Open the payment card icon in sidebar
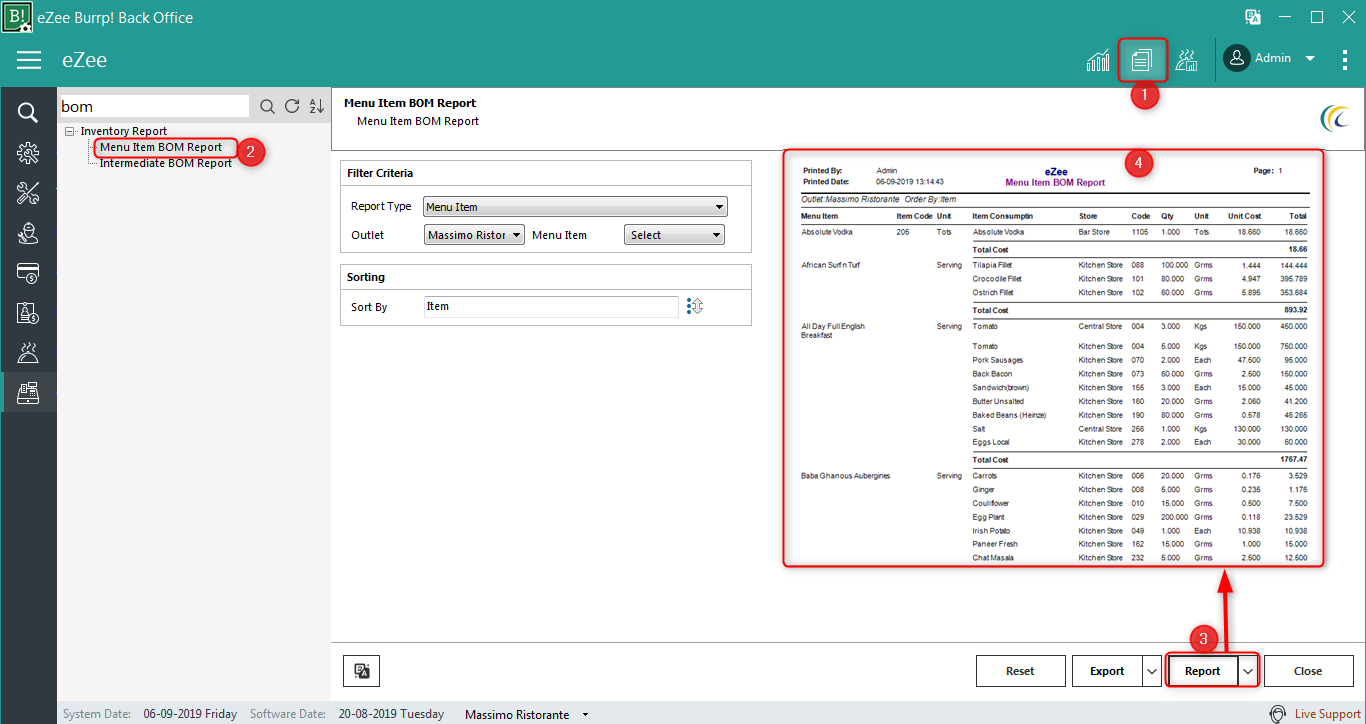 coord(28,272)
